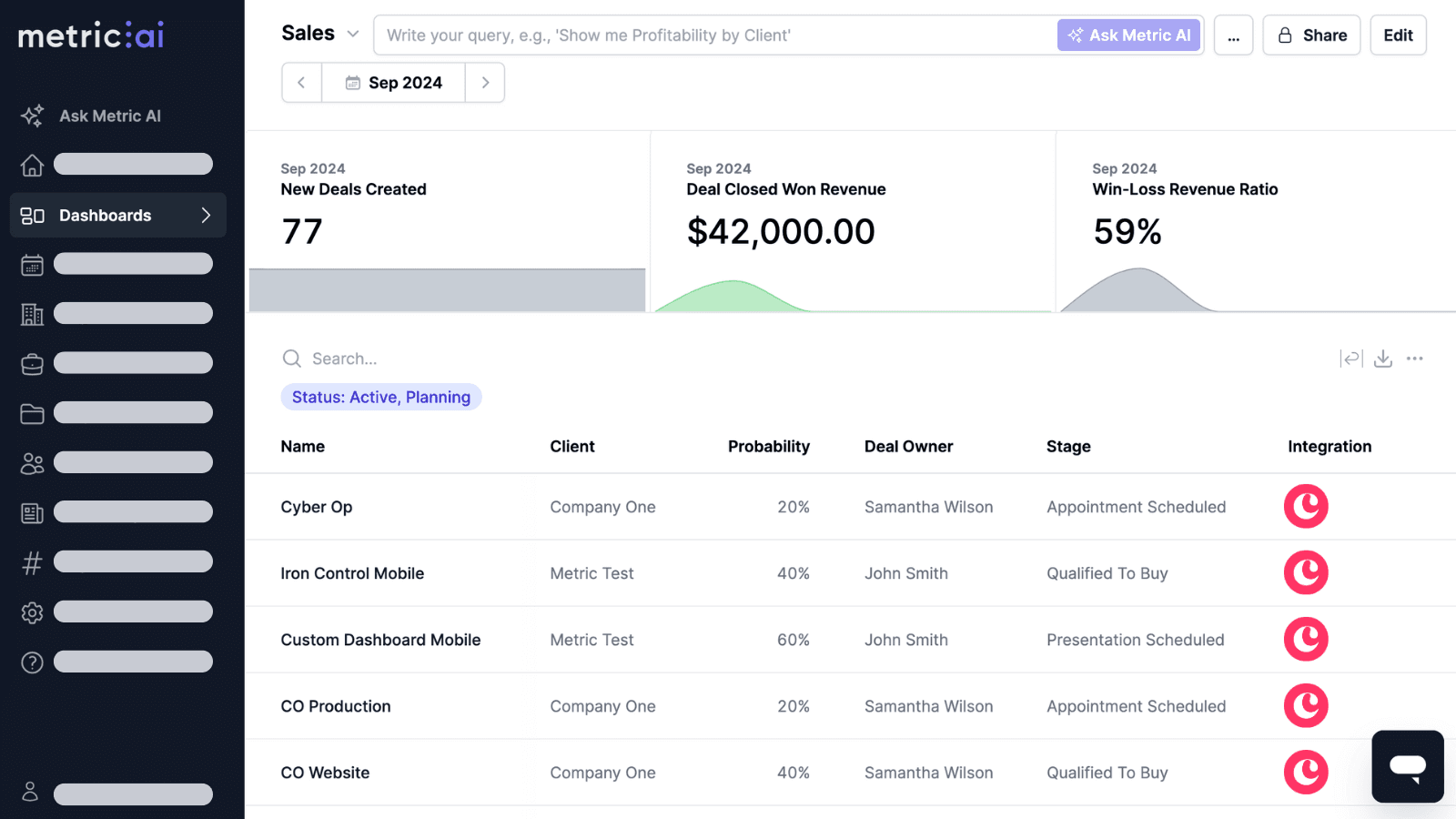Open the help question mark icon
The width and height of the screenshot is (1456, 819).
point(32,662)
